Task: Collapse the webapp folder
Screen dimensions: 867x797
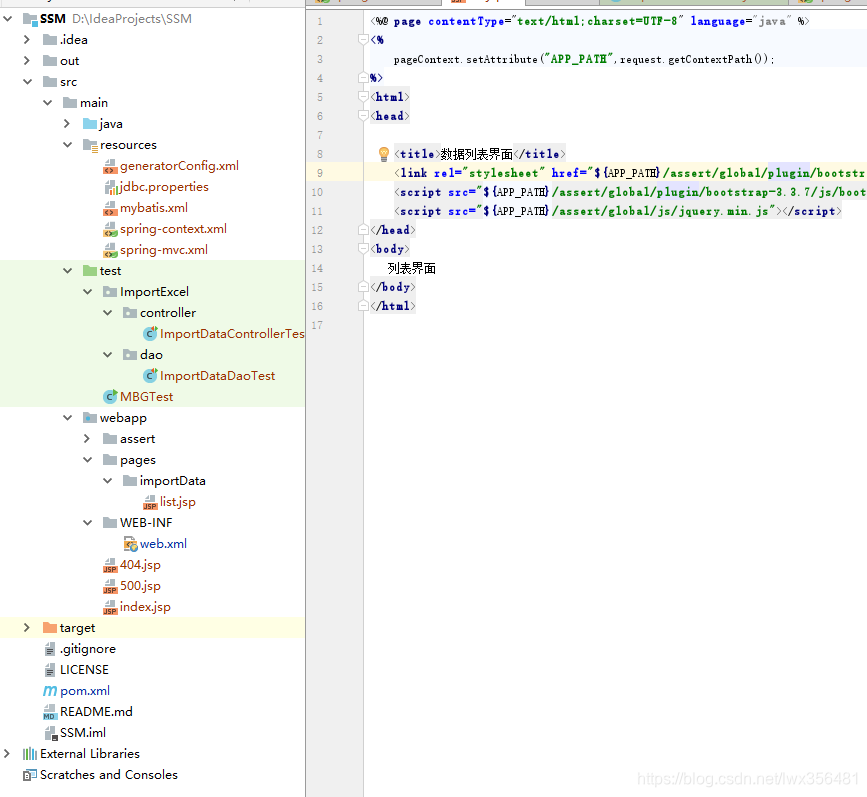Action: (67, 418)
